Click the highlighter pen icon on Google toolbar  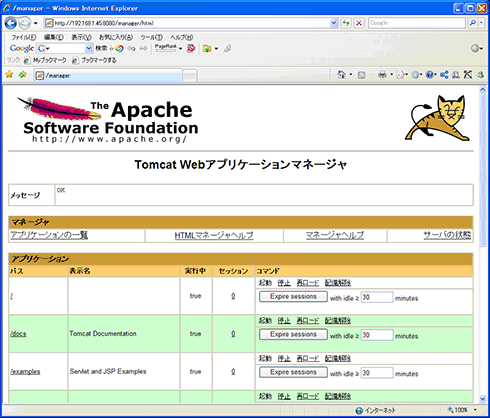tap(227, 49)
